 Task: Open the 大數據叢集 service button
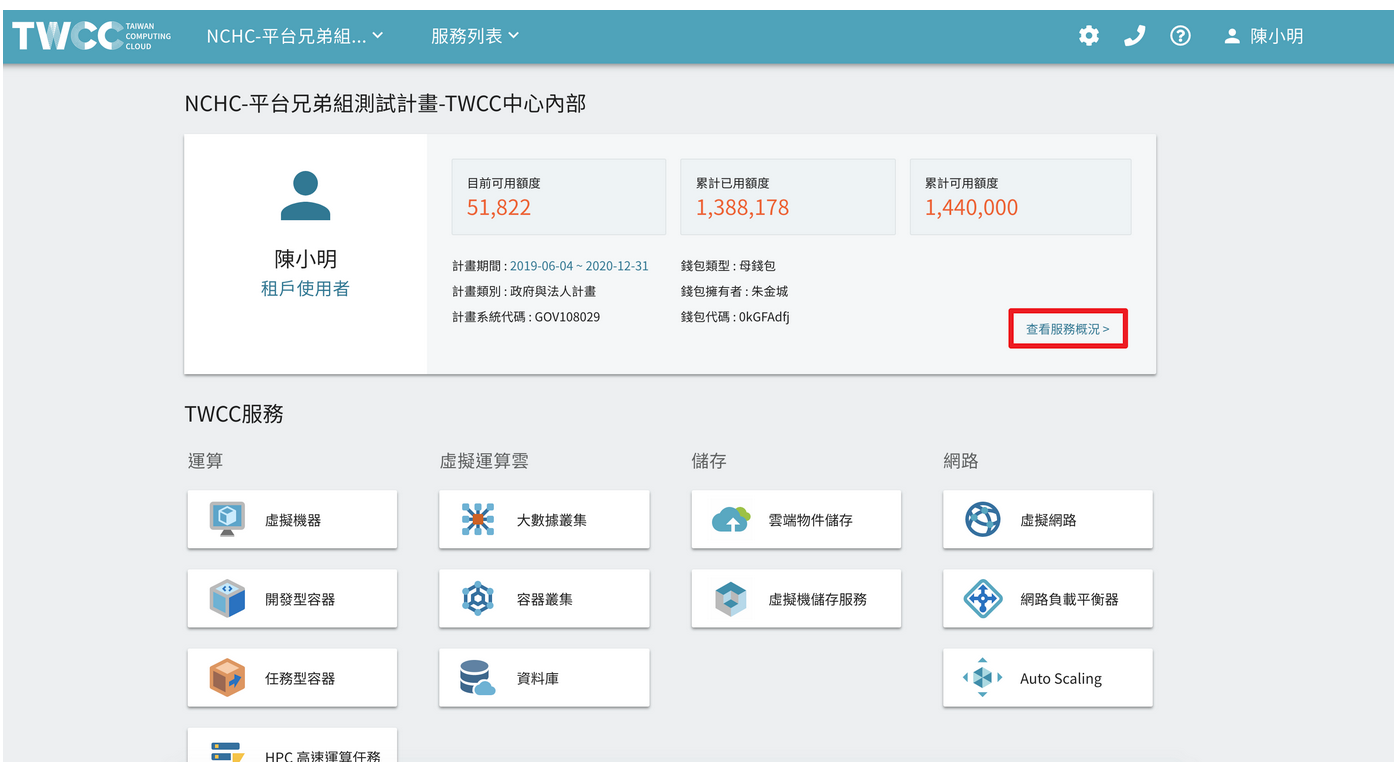click(544, 519)
